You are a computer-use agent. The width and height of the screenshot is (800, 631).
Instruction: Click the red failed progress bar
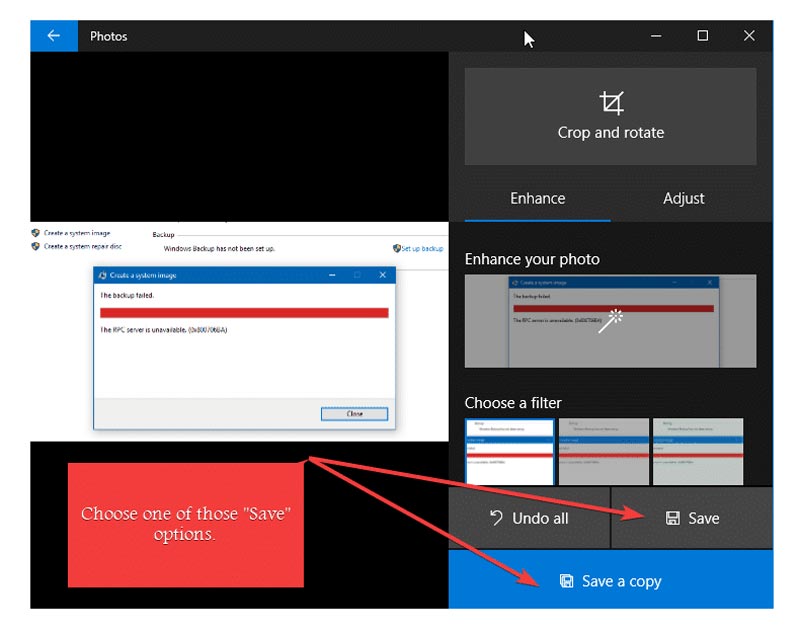tap(244, 313)
